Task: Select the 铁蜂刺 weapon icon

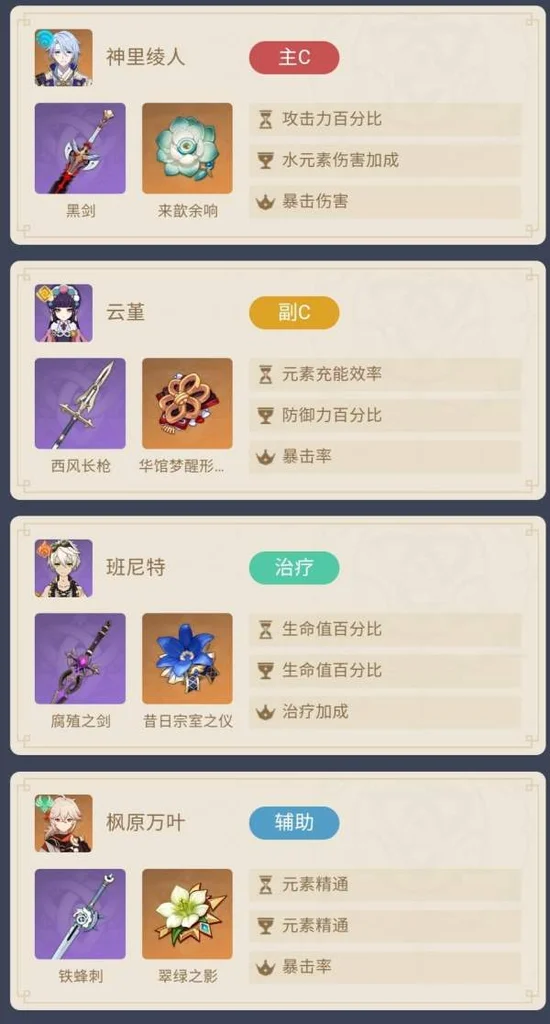Action: (x=80, y=914)
